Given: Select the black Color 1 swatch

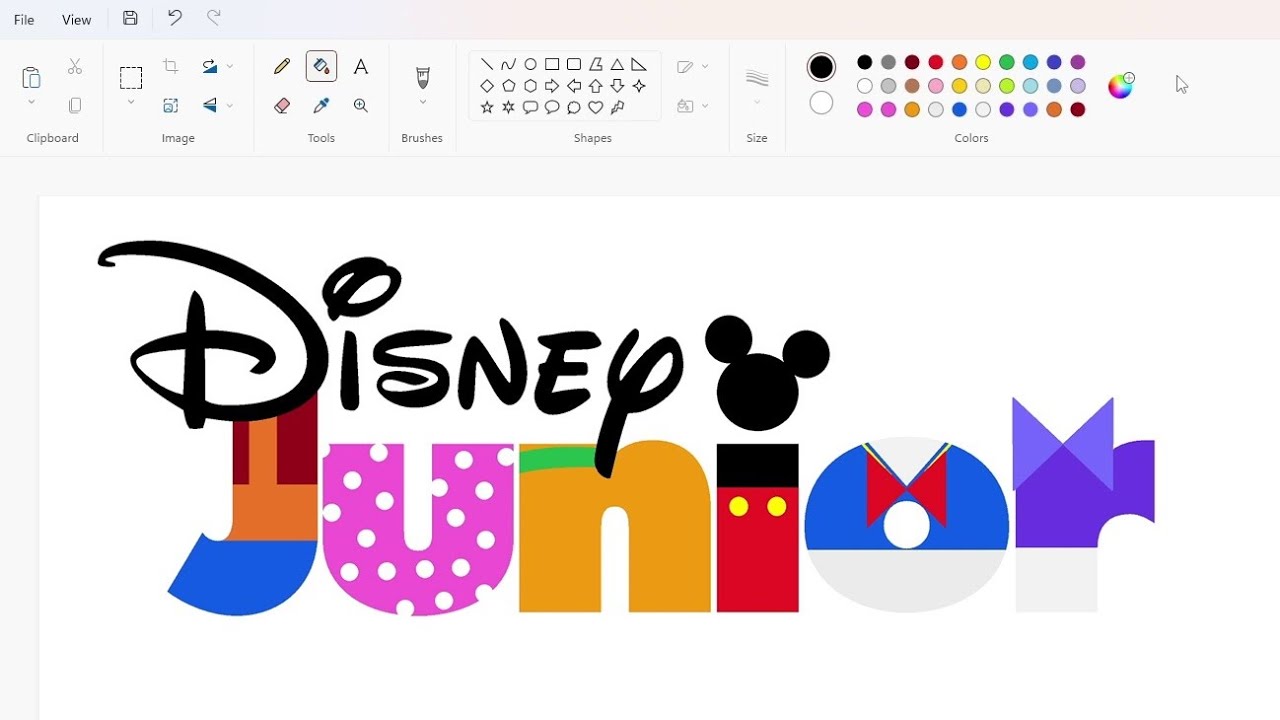Looking at the screenshot, I should 821,67.
